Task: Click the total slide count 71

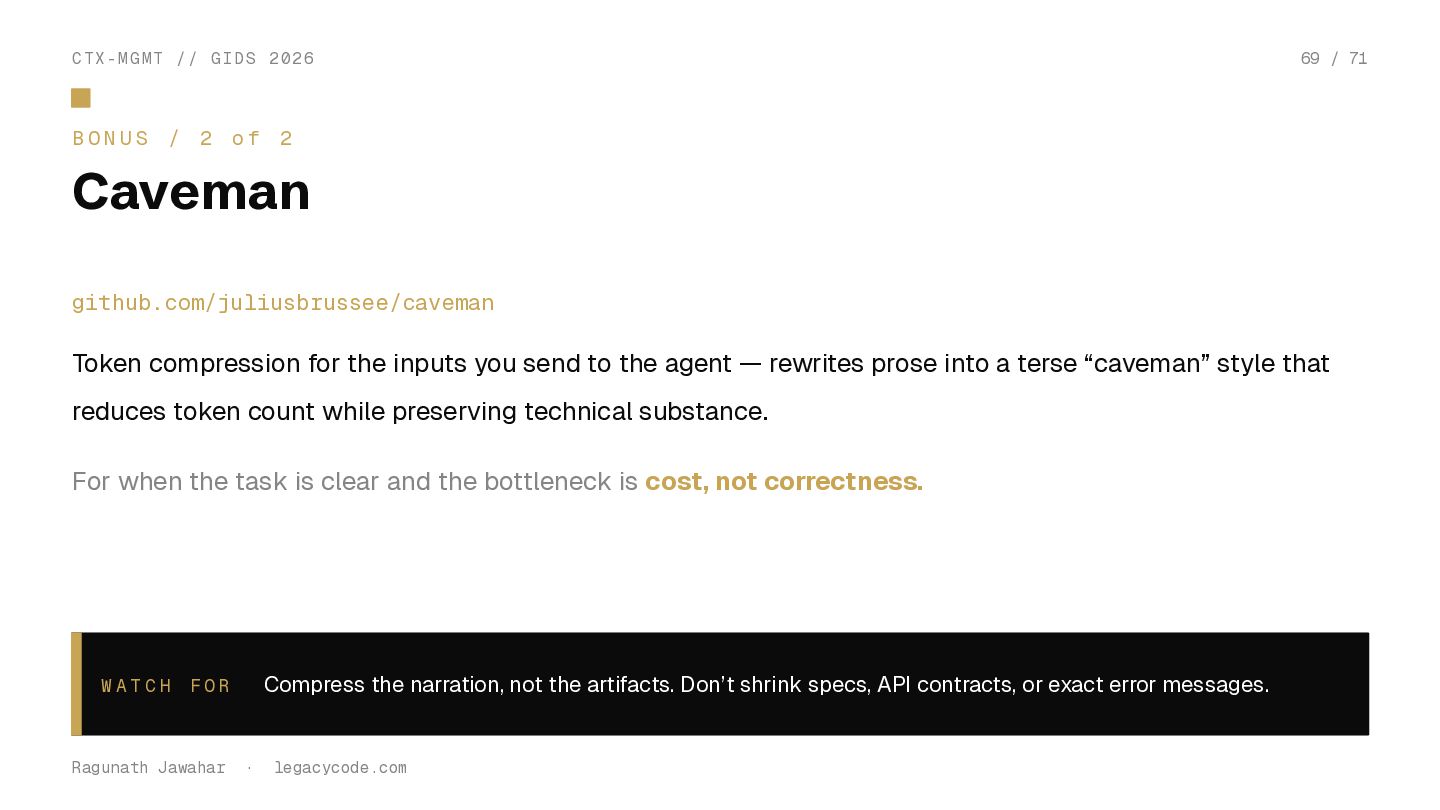Action: pyautogui.click(x=1358, y=59)
